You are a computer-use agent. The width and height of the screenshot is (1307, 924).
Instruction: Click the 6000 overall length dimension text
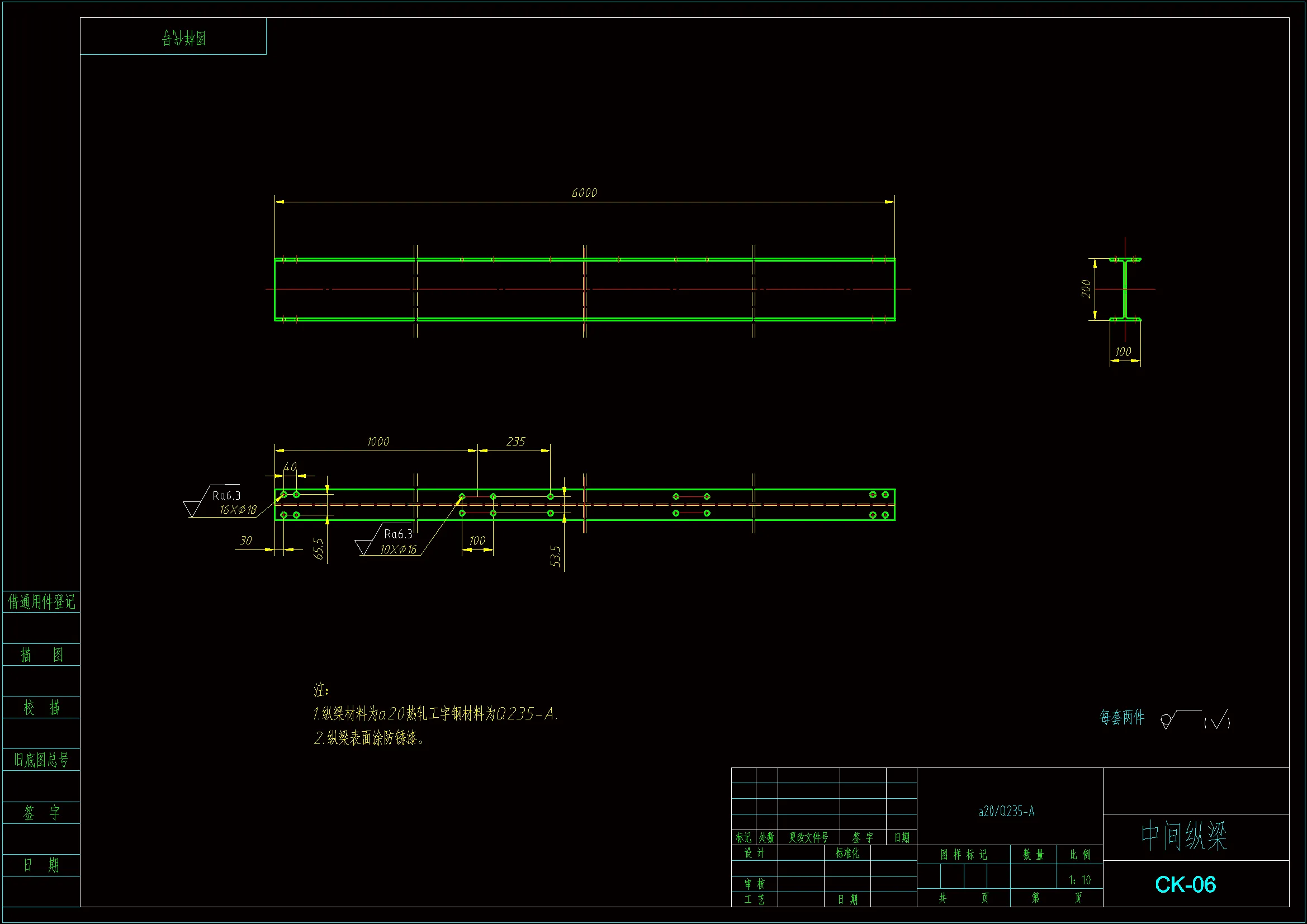pos(584,193)
